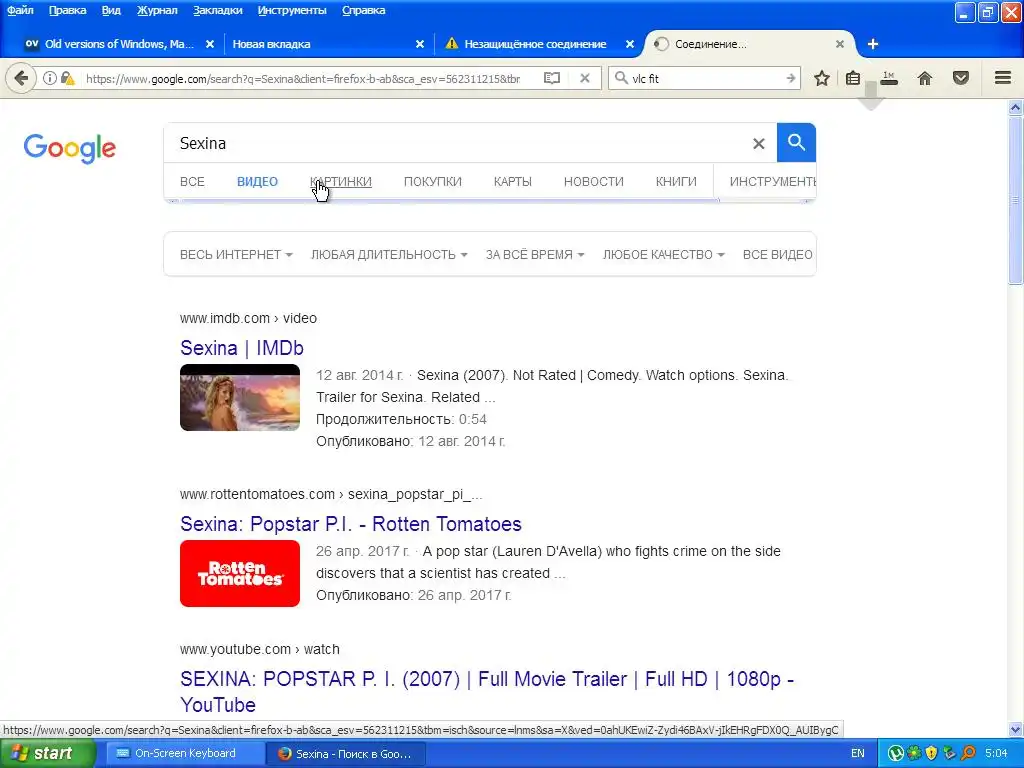This screenshot has height=768, width=1024.
Task: Open site info icon in address bar
Action: click(x=50, y=78)
